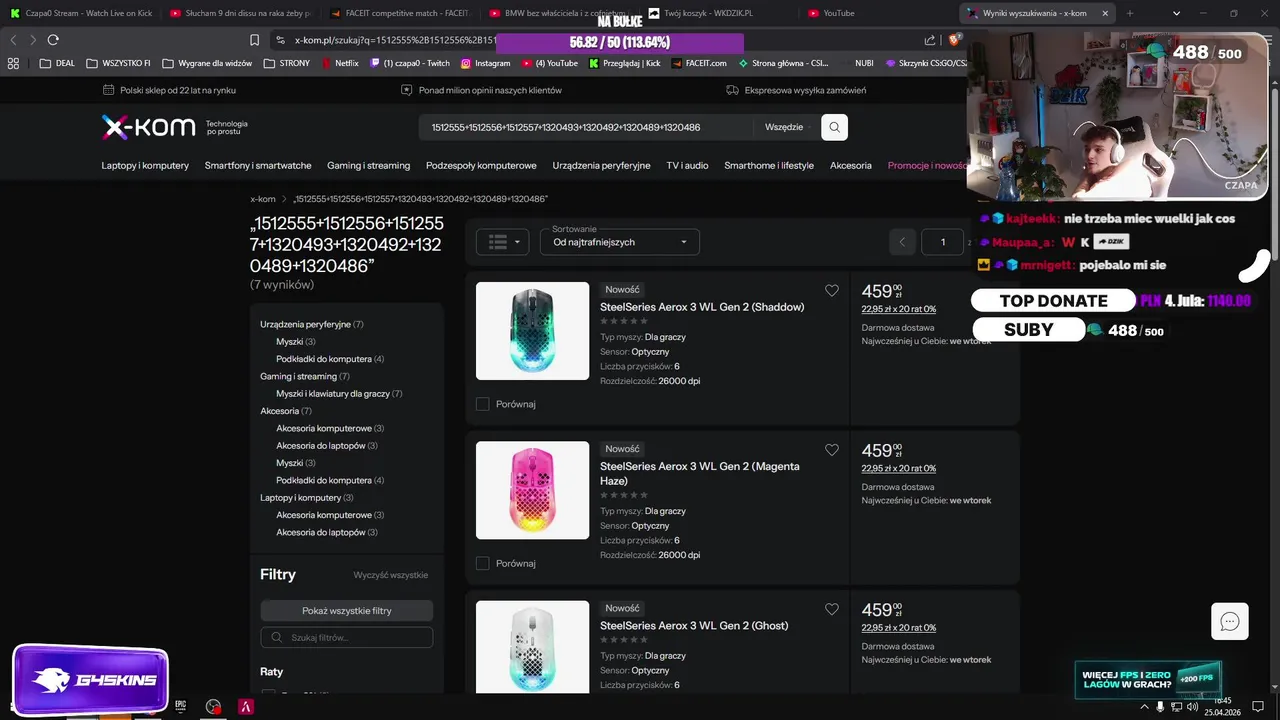
Task: Click the main product search field
Action: pos(586,127)
